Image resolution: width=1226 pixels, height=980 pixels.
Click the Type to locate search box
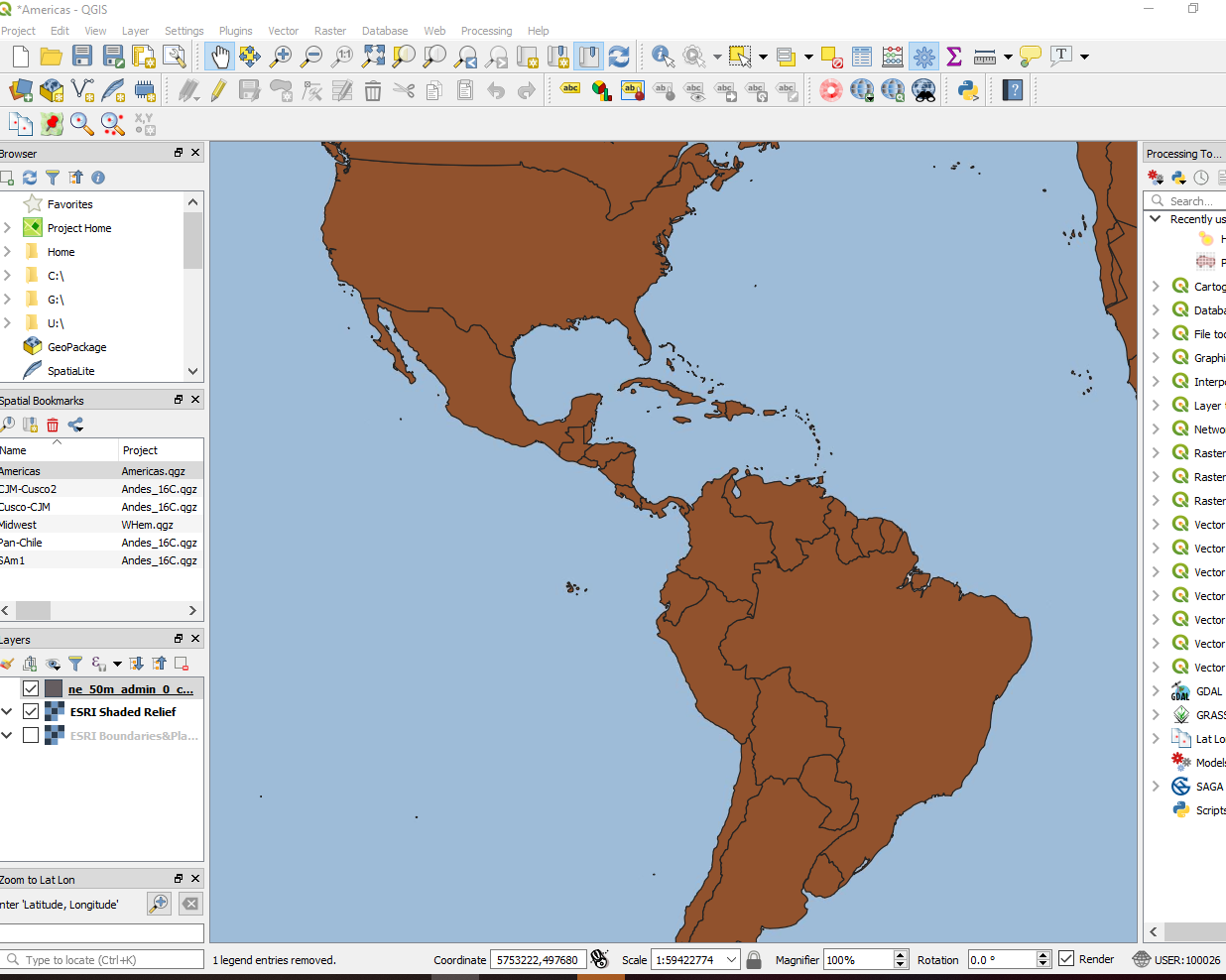(102, 959)
